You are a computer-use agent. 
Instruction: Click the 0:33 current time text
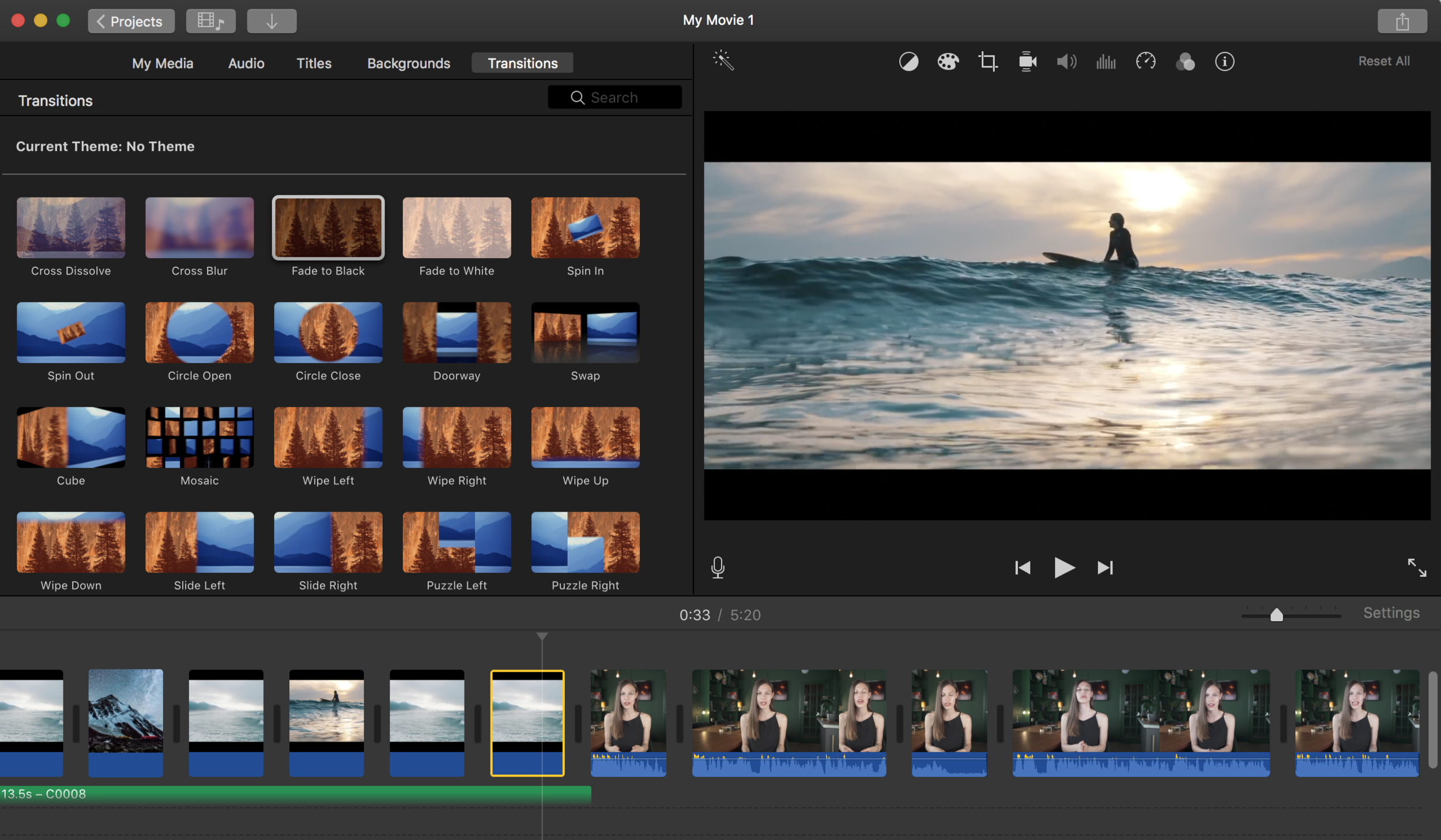(695, 615)
